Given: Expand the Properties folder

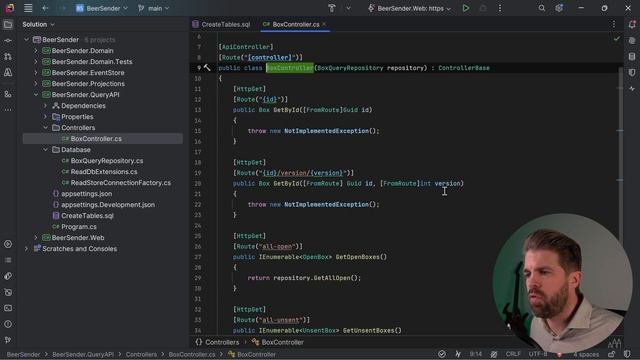Looking at the screenshot, I should pyautogui.click(x=45, y=117).
